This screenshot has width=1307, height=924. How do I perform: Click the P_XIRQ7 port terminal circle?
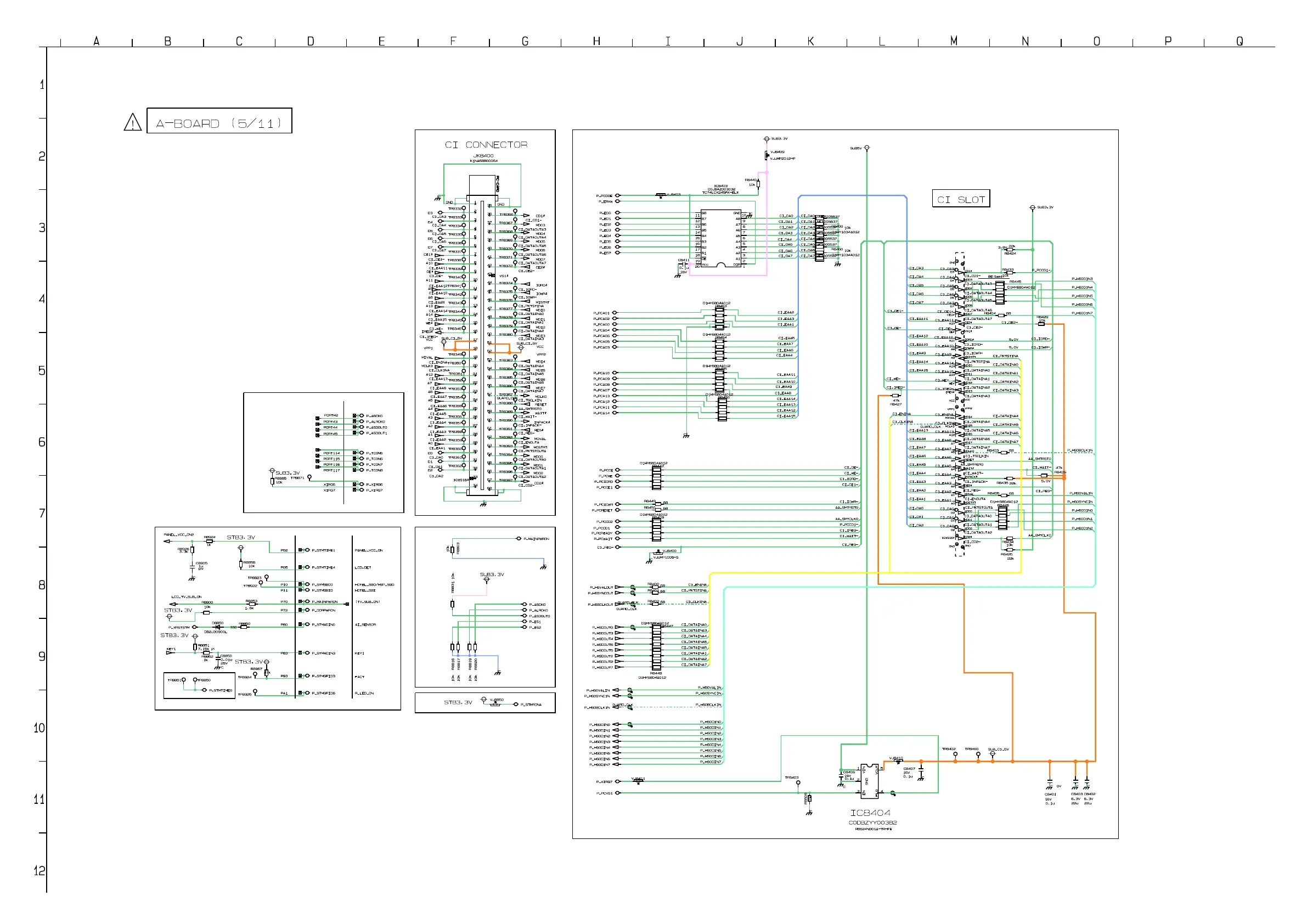coord(618,782)
